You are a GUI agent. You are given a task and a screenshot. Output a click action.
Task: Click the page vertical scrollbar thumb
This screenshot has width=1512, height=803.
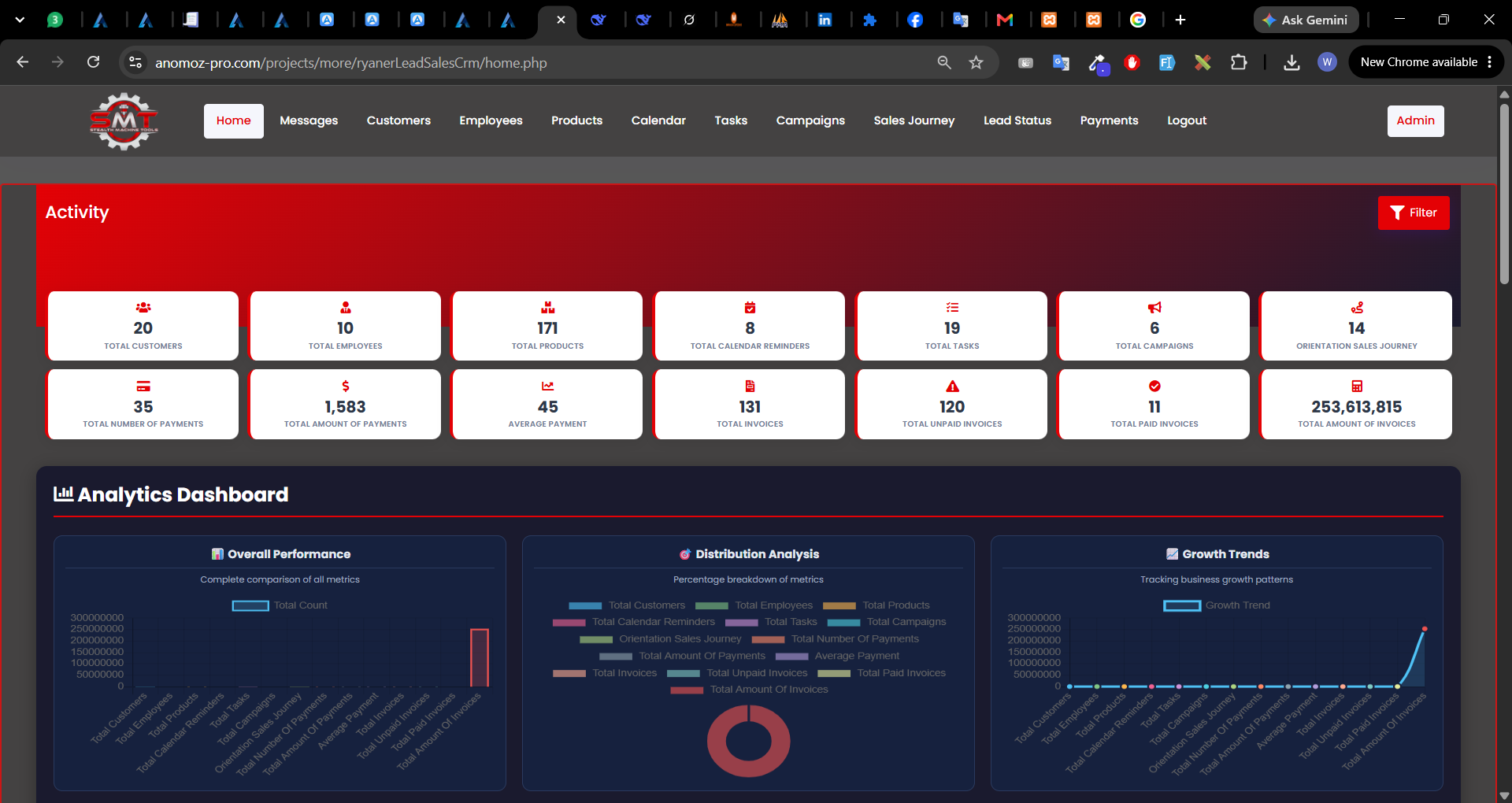pos(1504,193)
